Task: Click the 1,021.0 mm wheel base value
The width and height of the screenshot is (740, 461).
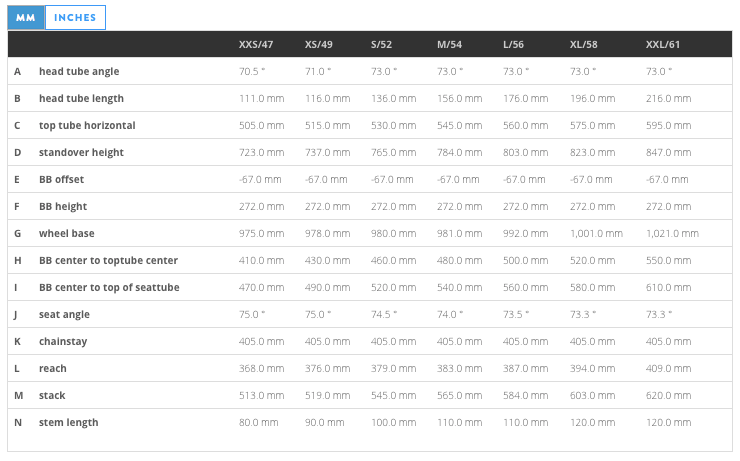Action: tap(672, 234)
